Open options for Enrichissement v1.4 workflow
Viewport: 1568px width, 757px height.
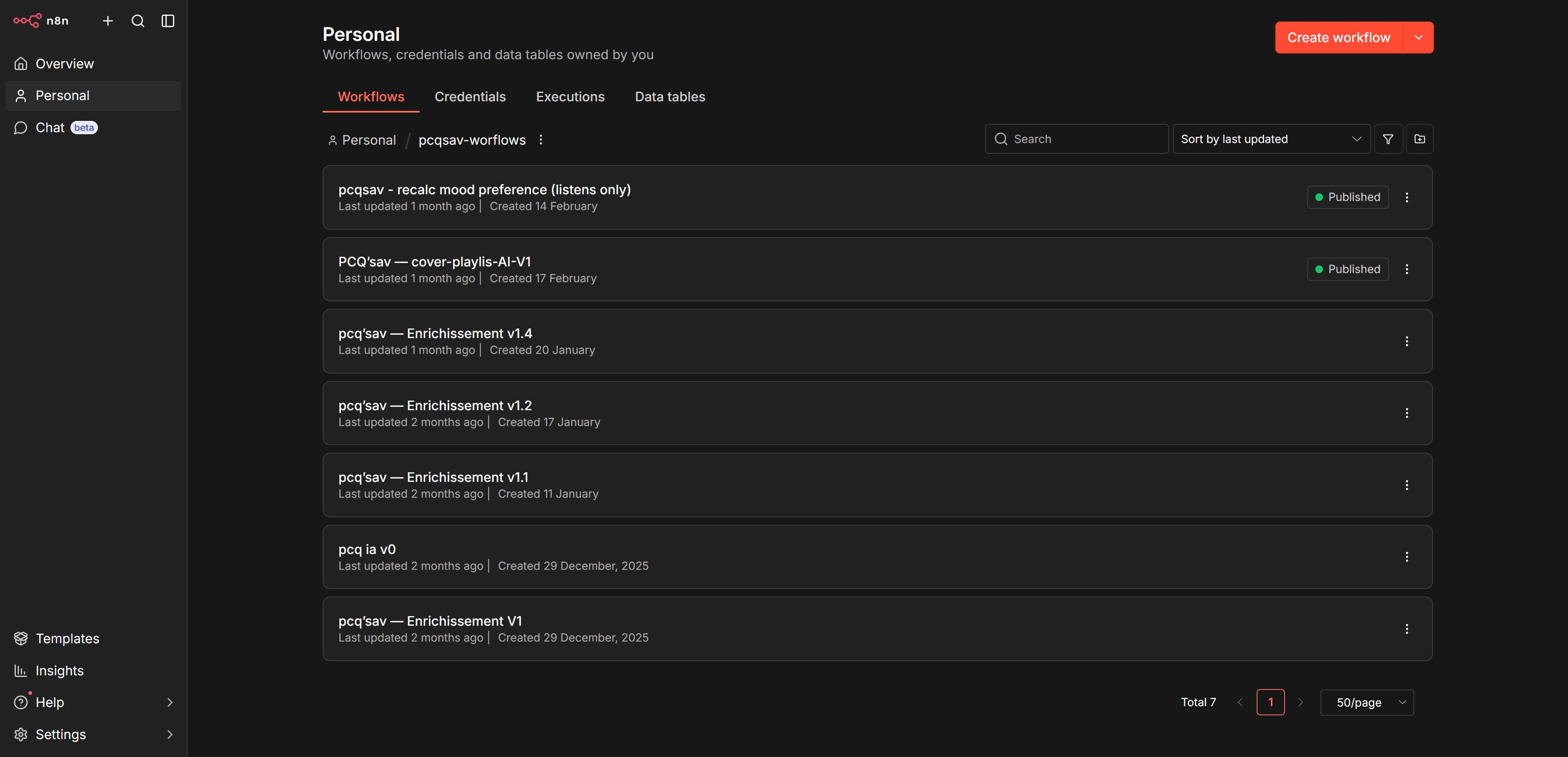point(1407,341)
